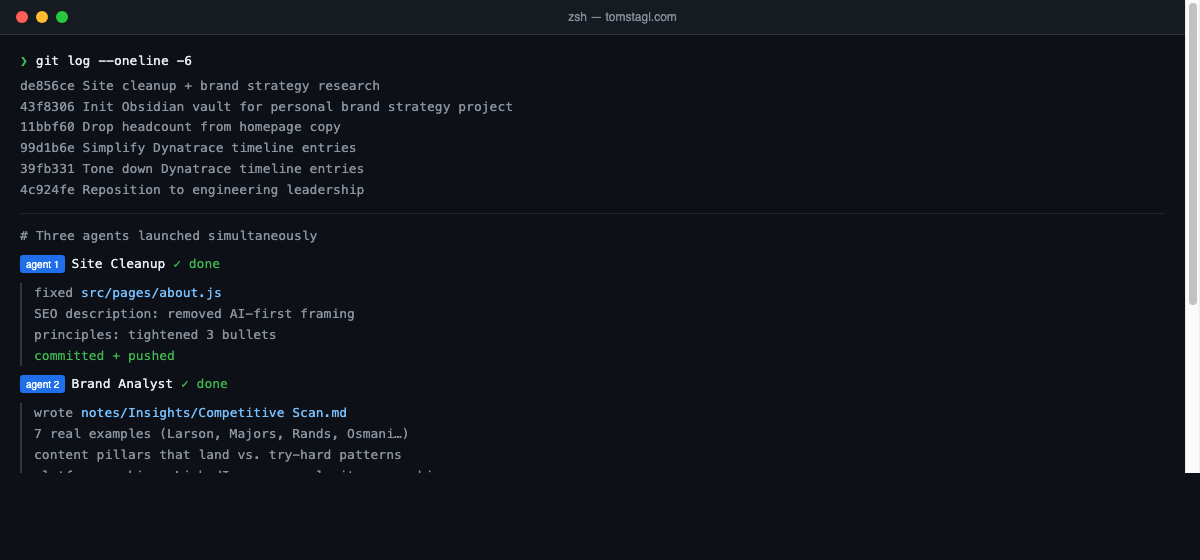Click the 'Brand Analyst' agent title

point(122,384)
